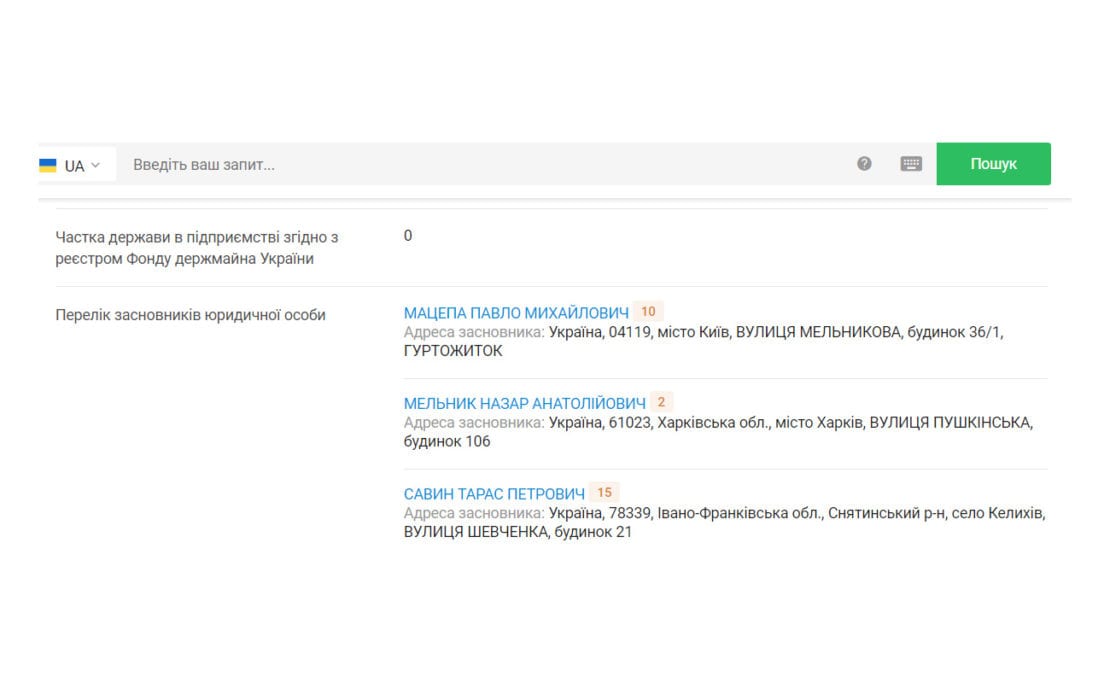Select the address with ВУЛИЦЯ МЕЛЬНИКОВА
Image resolution: width=1110 pixels, height=683 pixels.
[x=704, y=341]
